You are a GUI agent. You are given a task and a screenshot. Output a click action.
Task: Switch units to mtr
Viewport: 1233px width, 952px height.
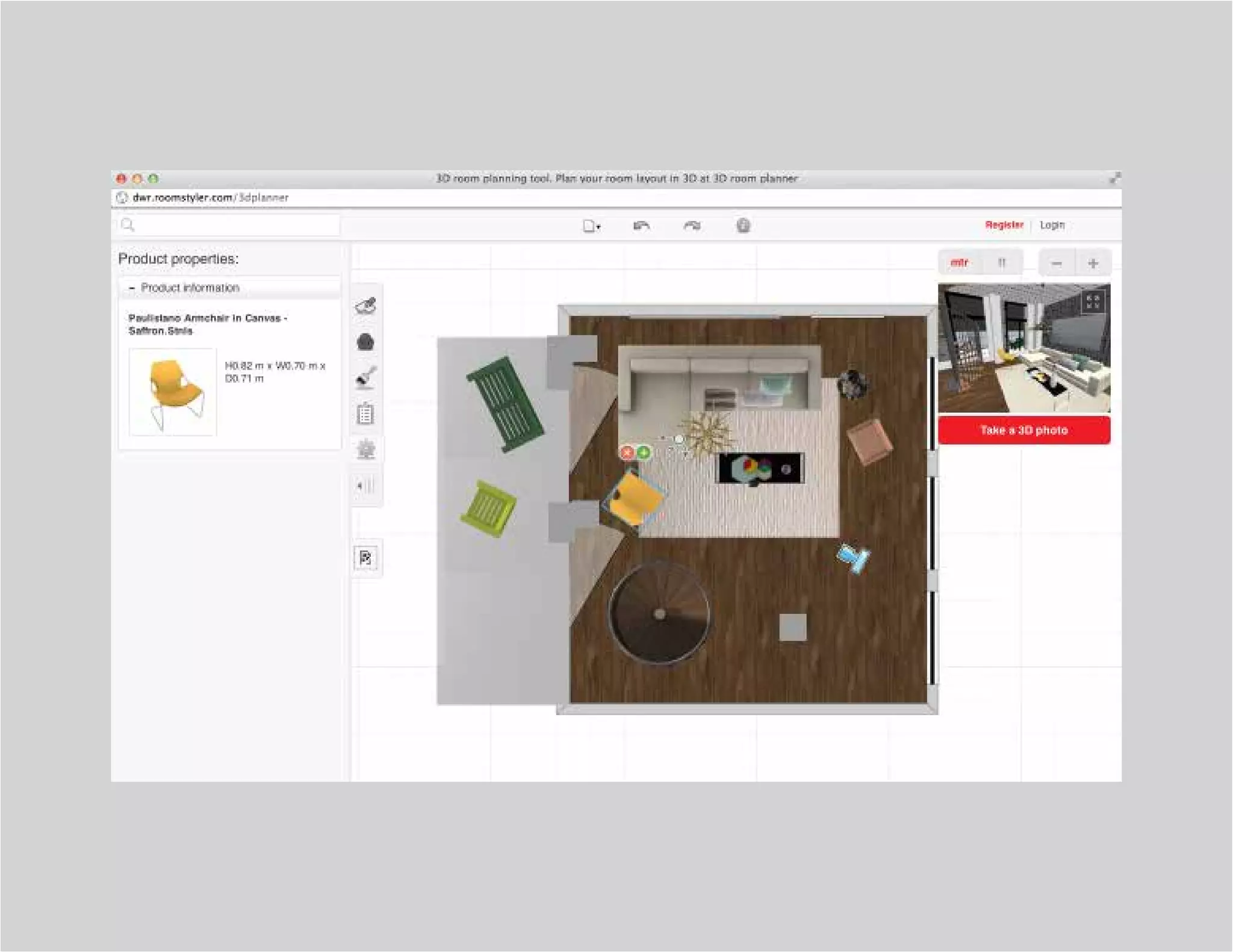(x=959, y=263)
